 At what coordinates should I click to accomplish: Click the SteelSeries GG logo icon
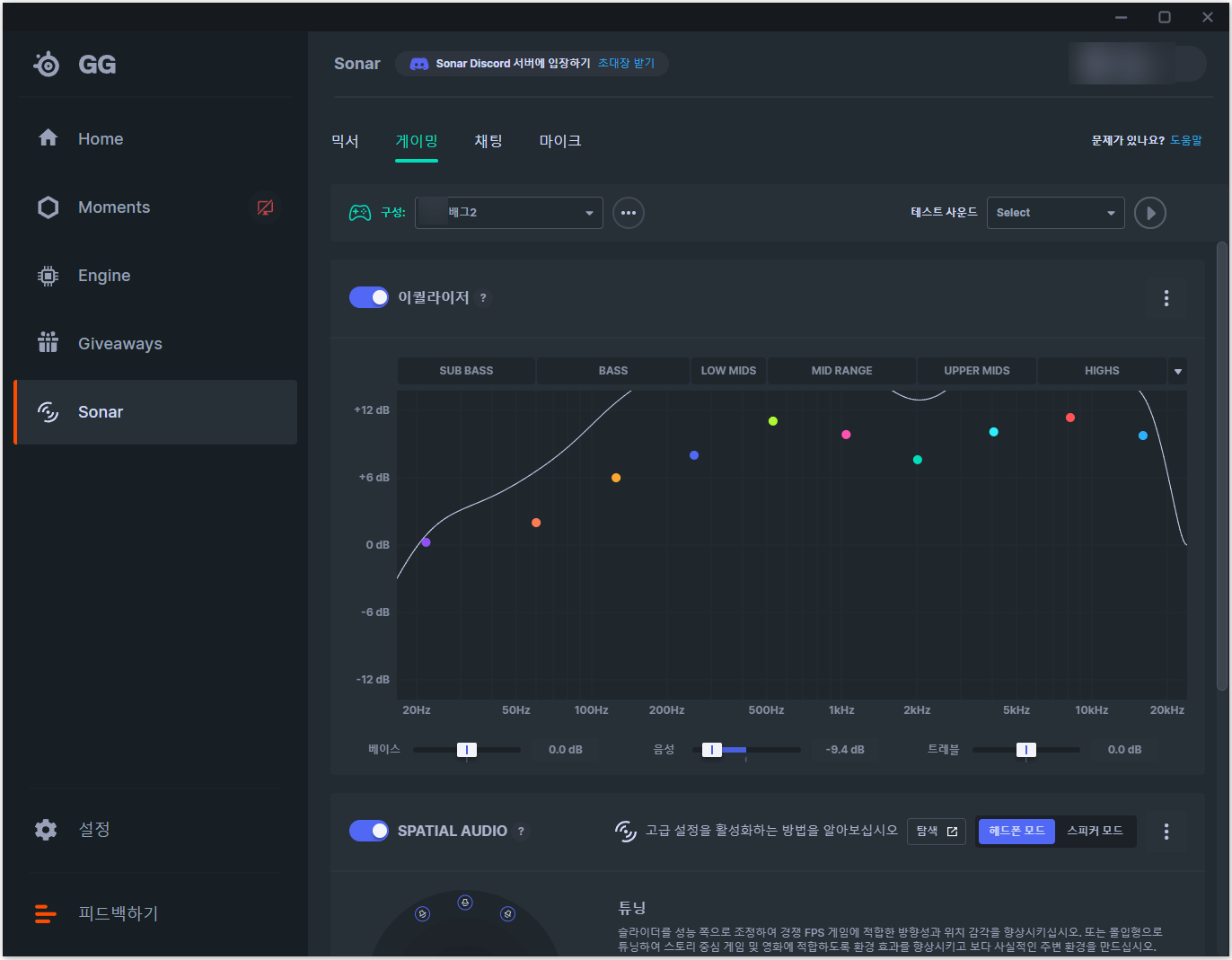[x=47, y=64]
